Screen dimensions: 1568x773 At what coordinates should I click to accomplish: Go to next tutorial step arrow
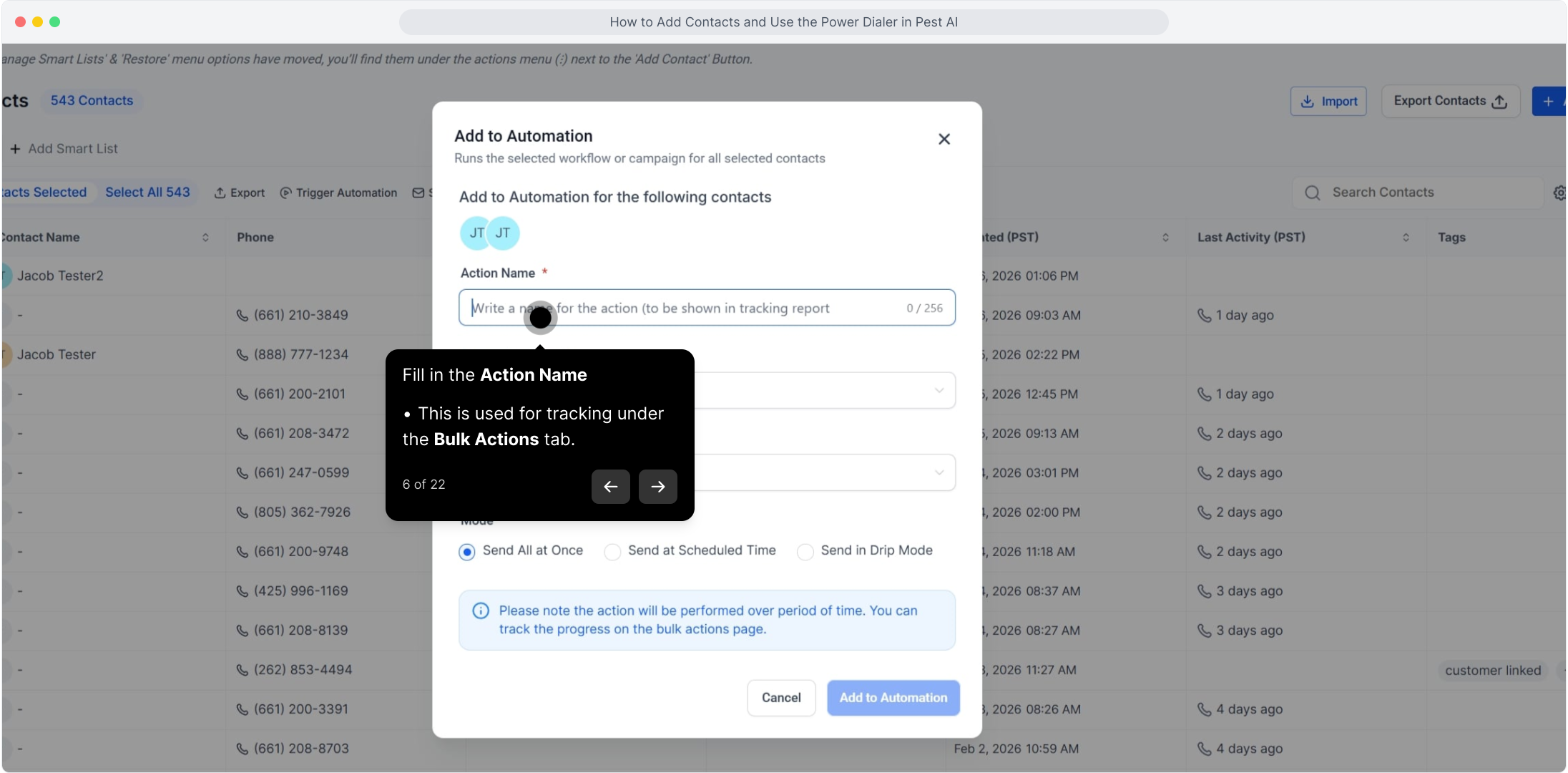(x=657, y=487)
